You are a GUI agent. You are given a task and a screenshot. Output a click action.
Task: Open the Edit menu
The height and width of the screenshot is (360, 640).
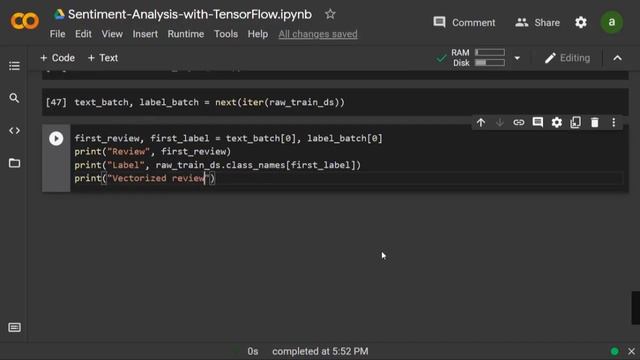click(83, 34)
